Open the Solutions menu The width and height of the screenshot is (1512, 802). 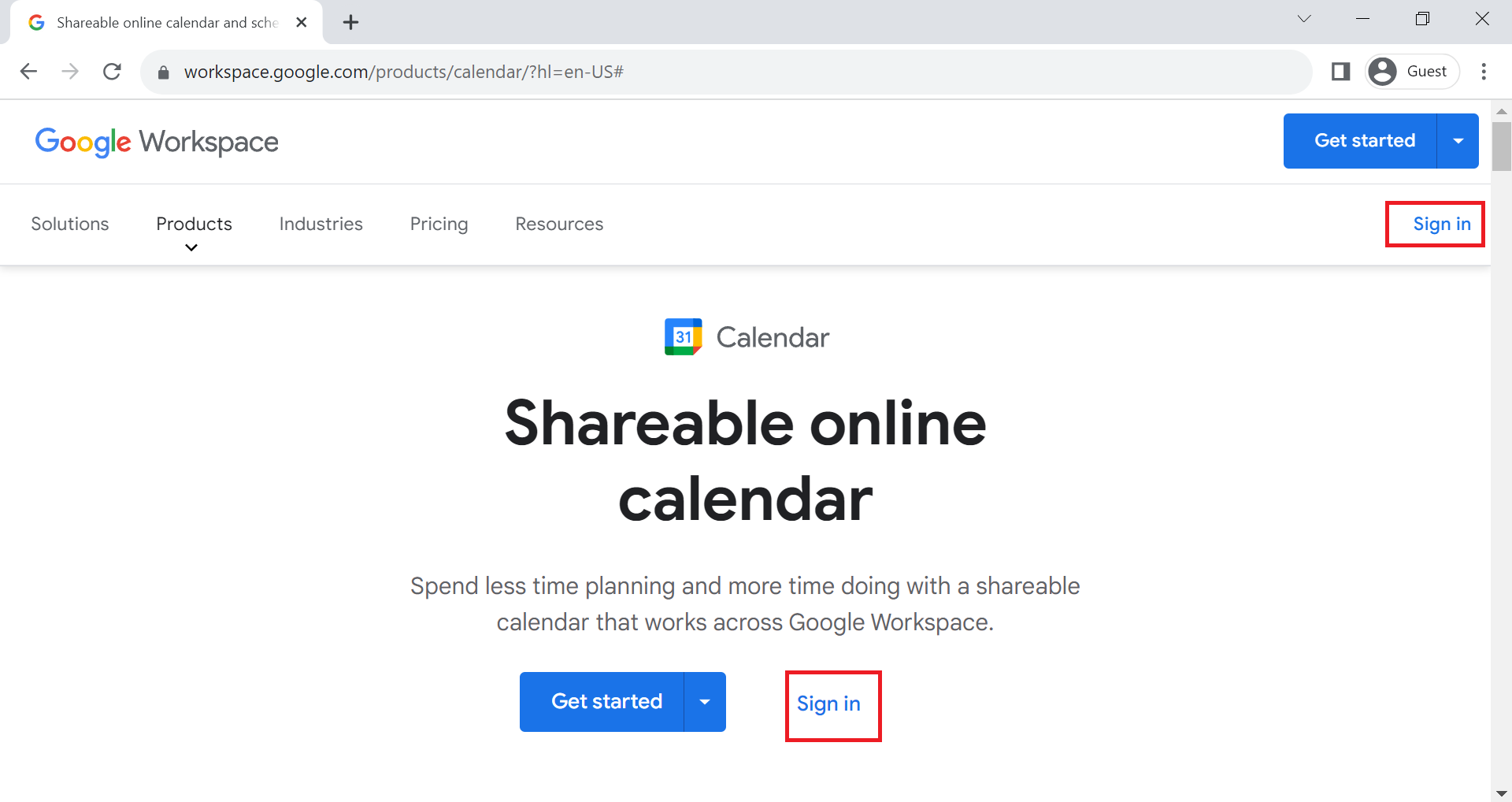(x=70, y=224)
